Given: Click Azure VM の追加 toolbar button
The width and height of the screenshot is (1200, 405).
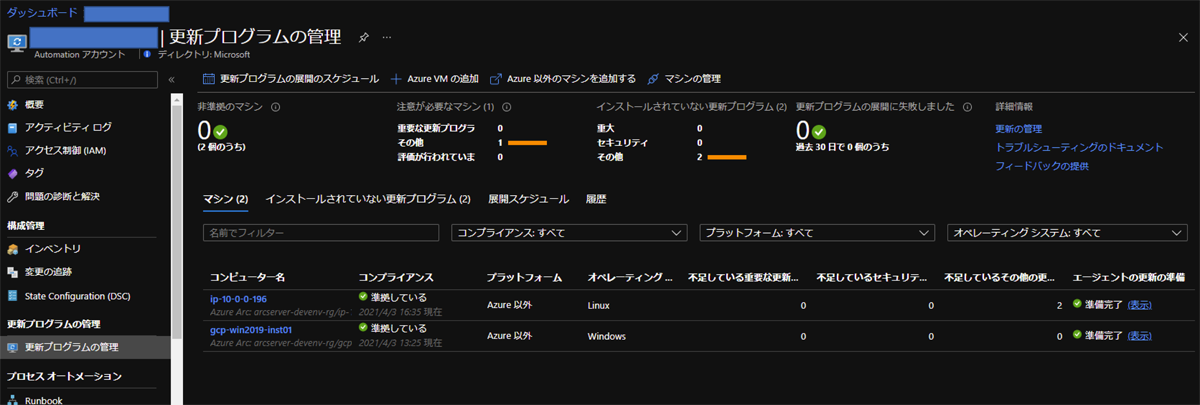Looking at the screenshot, I should [x=434, y=78].
